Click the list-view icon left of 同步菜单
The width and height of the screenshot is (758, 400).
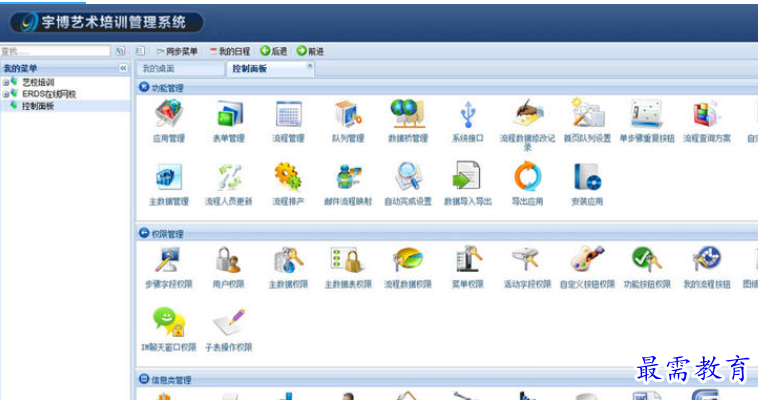[x=140, y=51]
